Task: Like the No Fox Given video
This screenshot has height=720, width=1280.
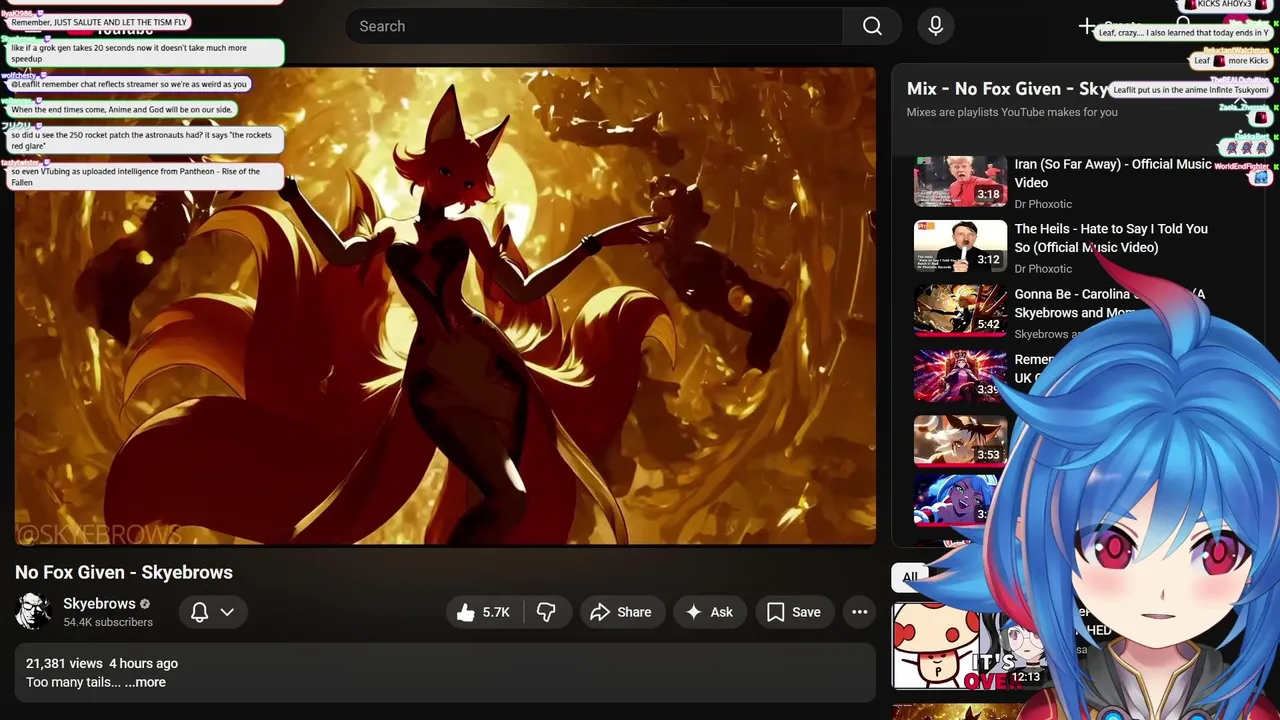Action: (485, 612)
